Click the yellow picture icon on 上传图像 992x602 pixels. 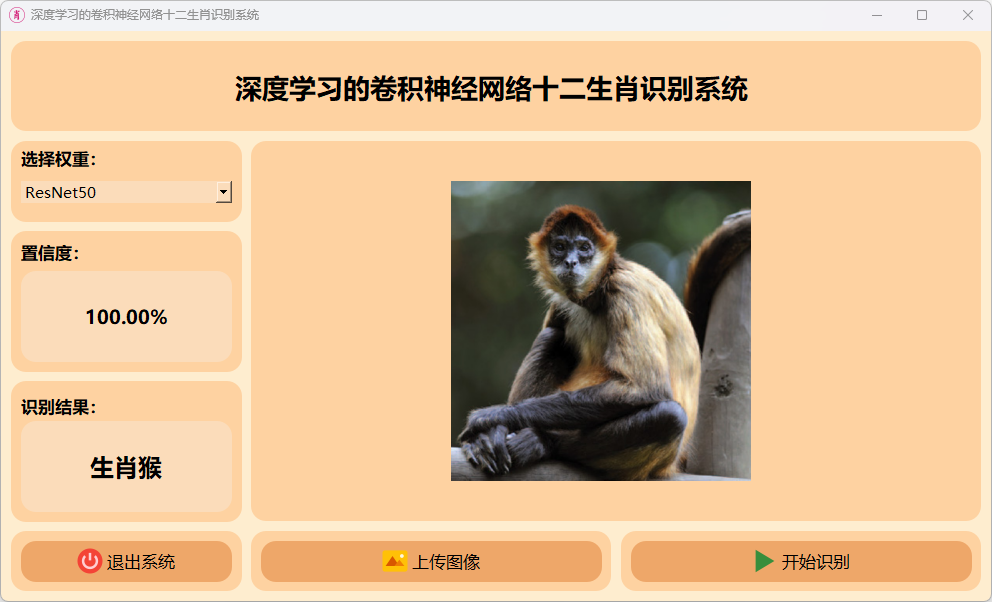point(395,561)
